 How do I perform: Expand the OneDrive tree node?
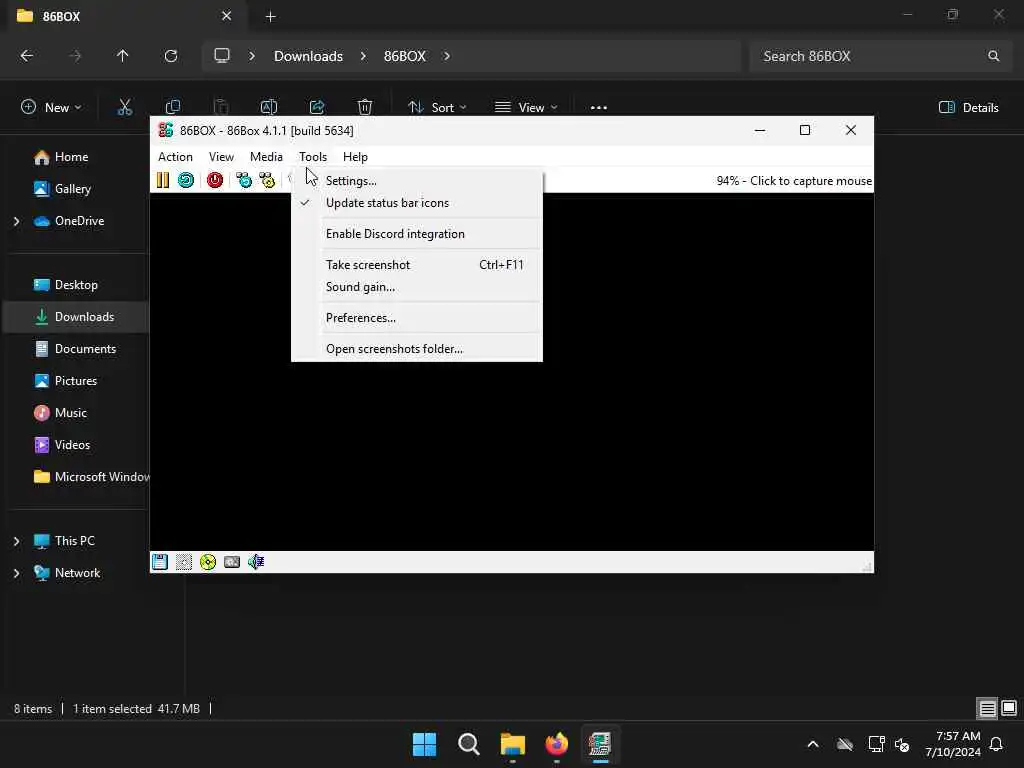coord(16,221)
